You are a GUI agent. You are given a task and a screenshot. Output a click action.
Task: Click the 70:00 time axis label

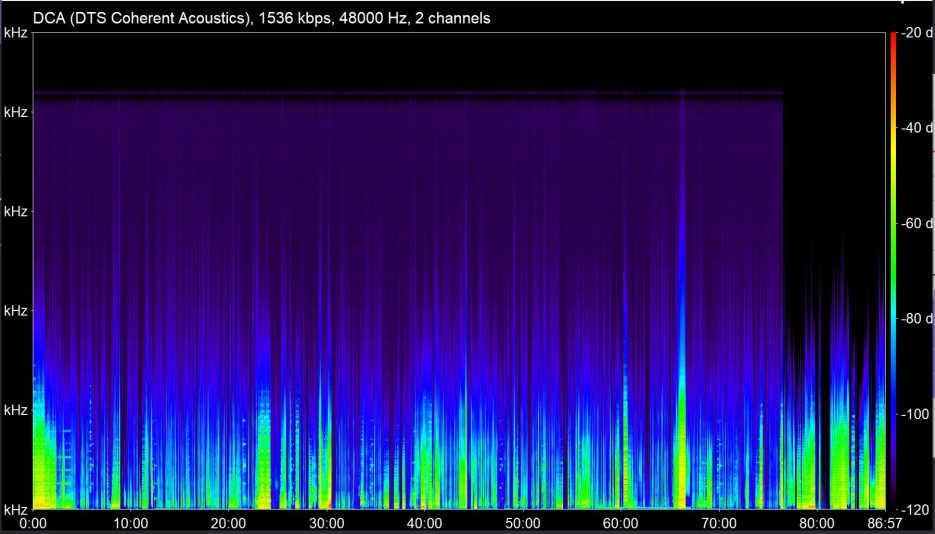(719, 523)
